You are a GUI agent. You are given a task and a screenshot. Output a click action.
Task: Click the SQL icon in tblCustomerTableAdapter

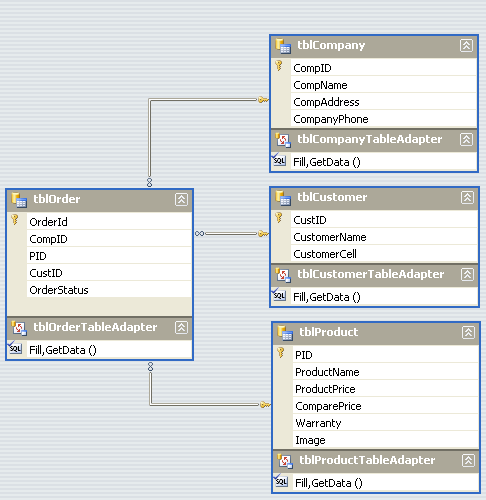coord(279,295)
